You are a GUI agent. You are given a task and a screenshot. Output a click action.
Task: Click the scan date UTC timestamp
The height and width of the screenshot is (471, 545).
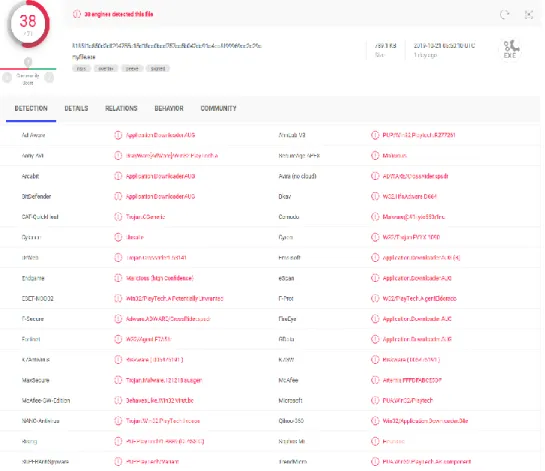(444, 46)
